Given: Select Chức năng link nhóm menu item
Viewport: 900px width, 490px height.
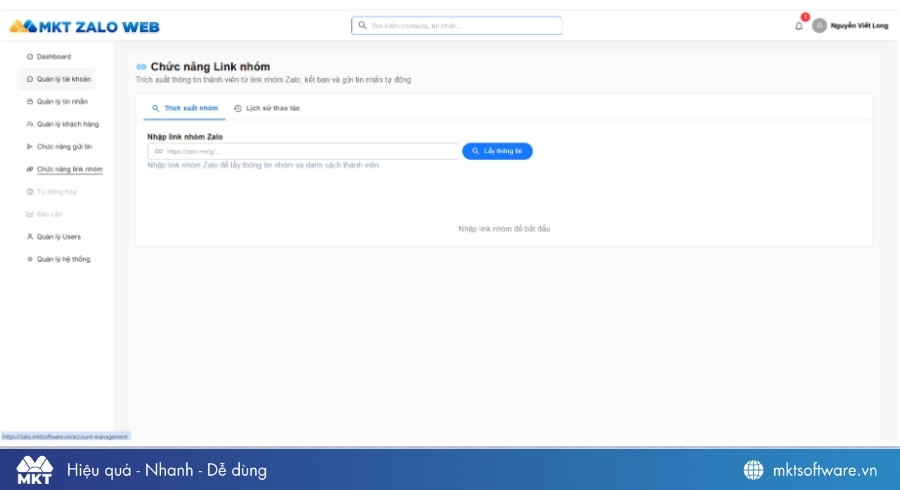Looking at the screenshot, I should tap(69, 169).
